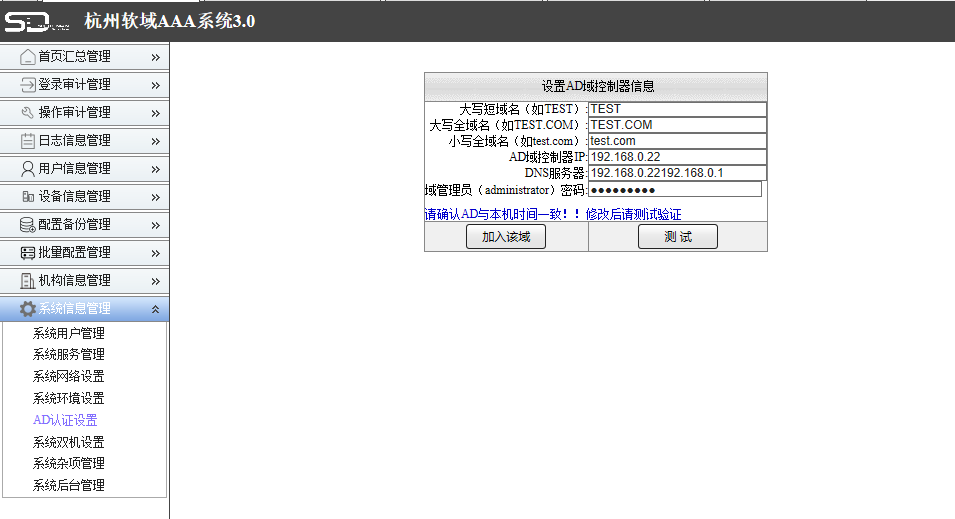955x519 pixels.
Task: Open 用户信息管理 menu
Action: click(85, 169)
